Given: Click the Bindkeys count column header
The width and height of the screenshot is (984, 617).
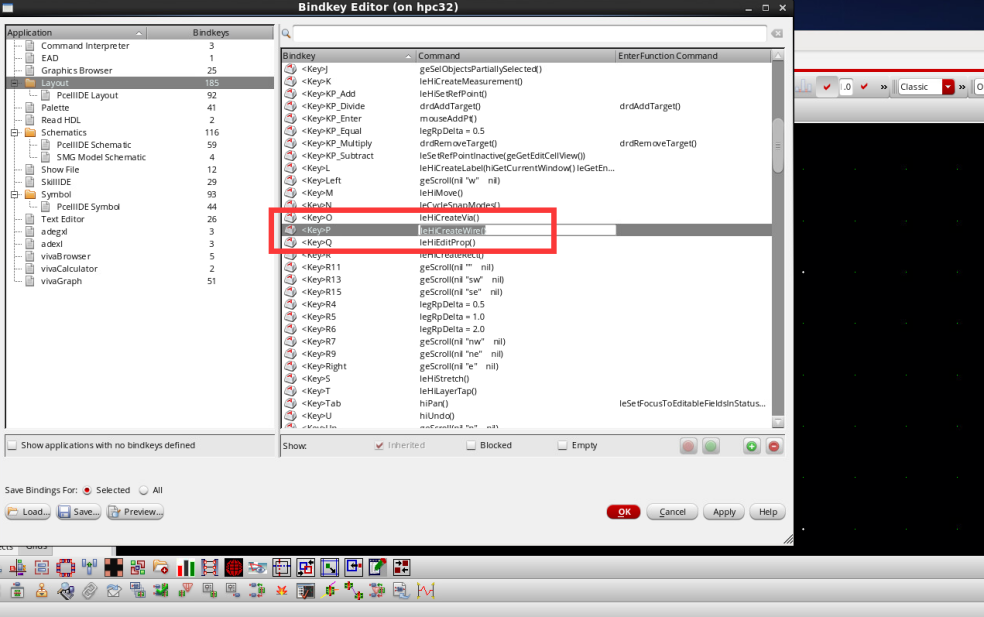Looking at the screenshot, I should (211, 33).
